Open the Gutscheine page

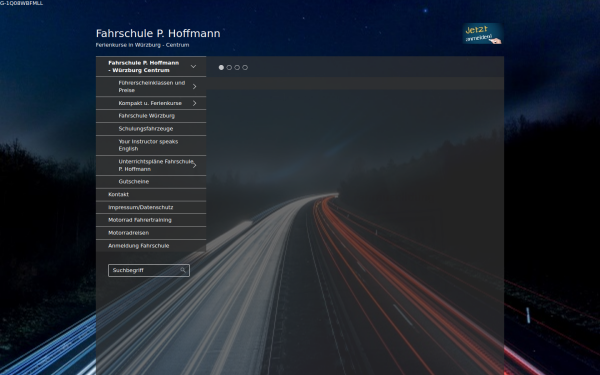coord(151,181)
